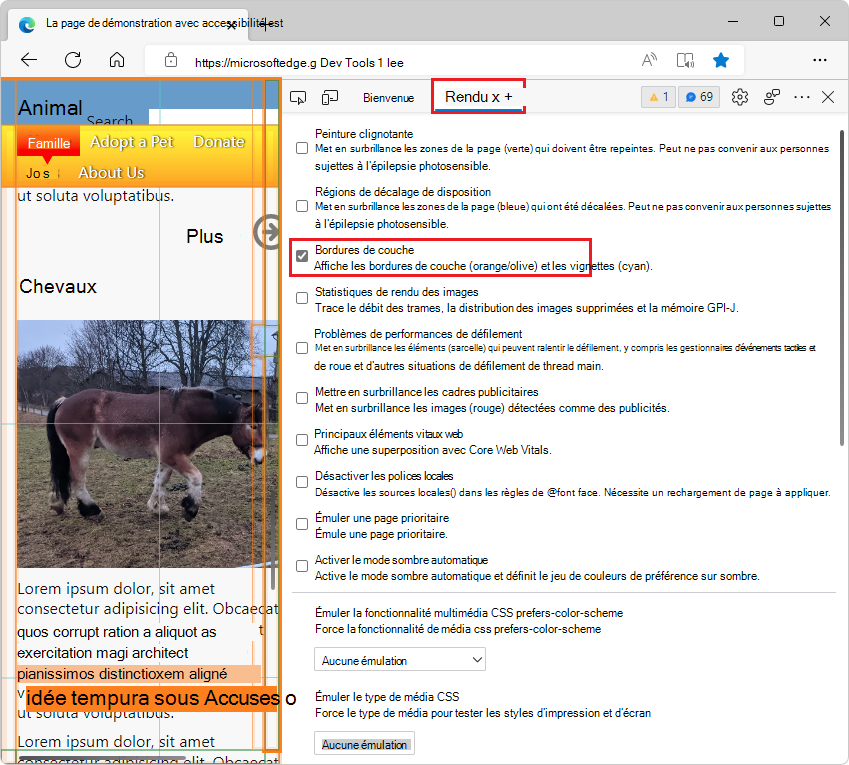
Task: Click the Donate link on the page
Action: (218, 141)
